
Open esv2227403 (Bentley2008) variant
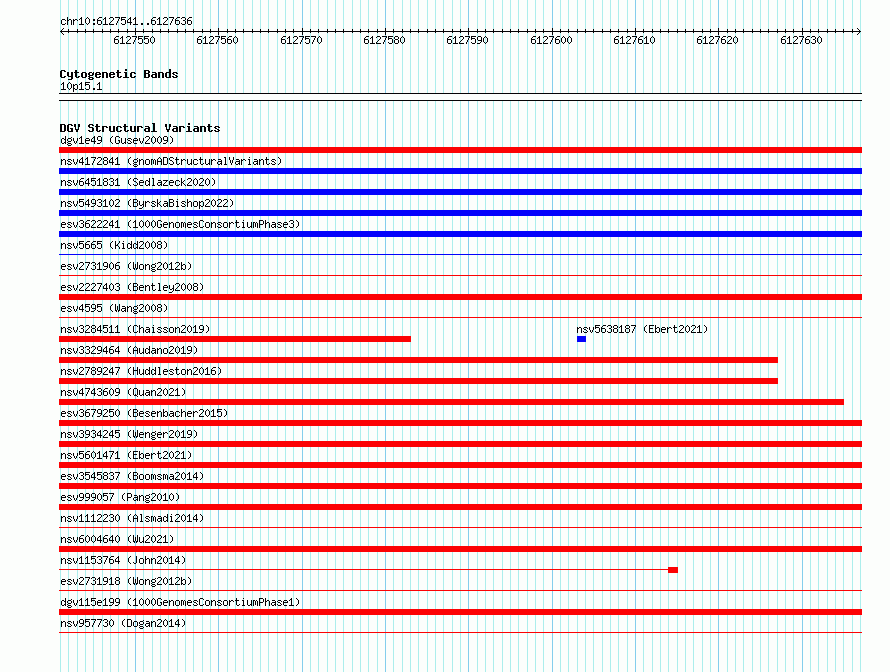[132, 287]
